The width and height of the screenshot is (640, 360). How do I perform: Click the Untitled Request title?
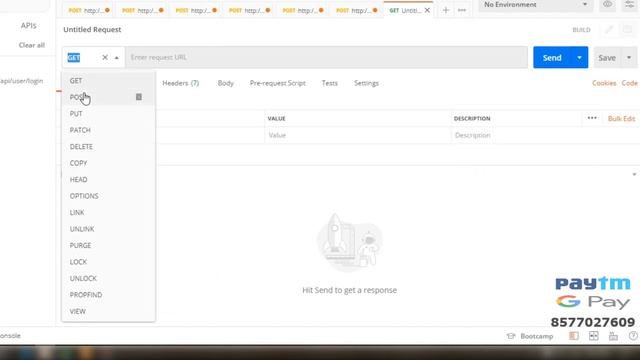(x=92, y=29)
